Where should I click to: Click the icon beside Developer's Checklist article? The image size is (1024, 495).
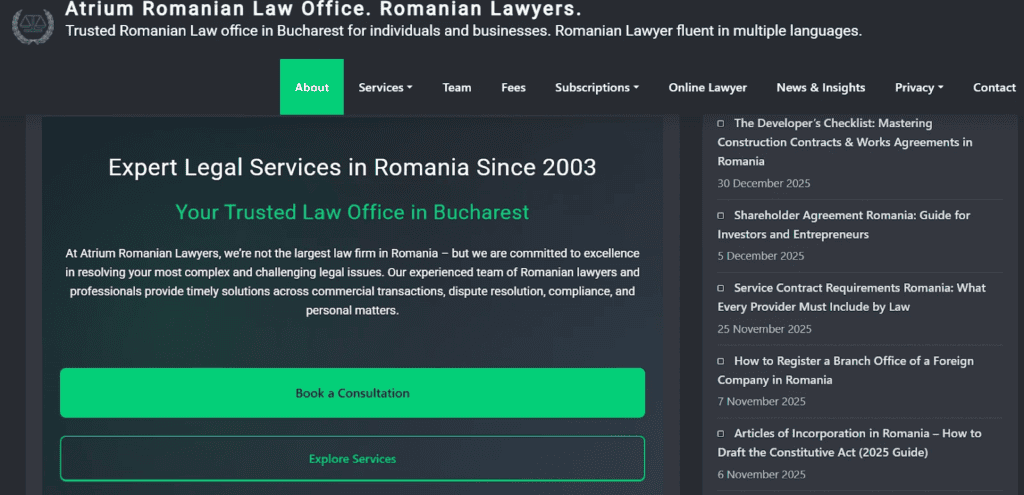721,123
